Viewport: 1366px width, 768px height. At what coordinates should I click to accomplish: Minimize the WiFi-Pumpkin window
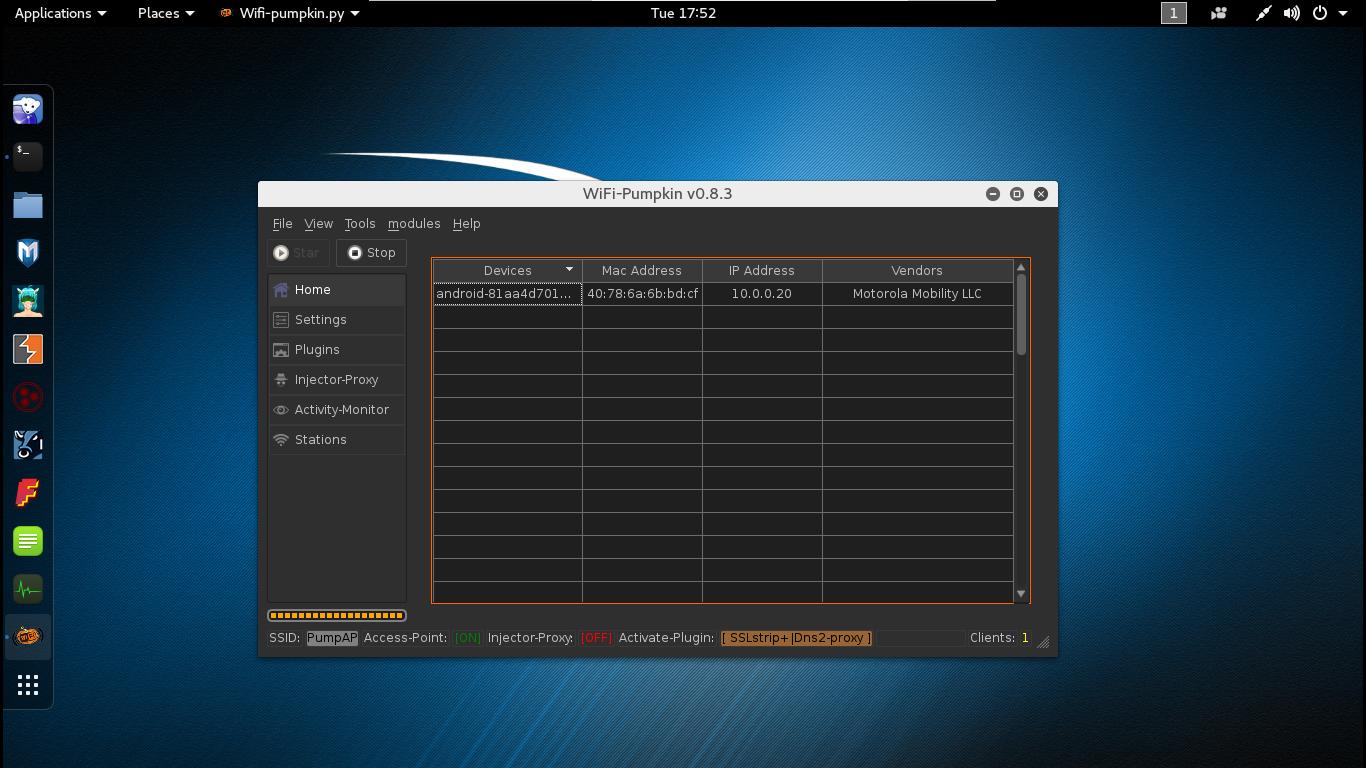pos(993,194)
